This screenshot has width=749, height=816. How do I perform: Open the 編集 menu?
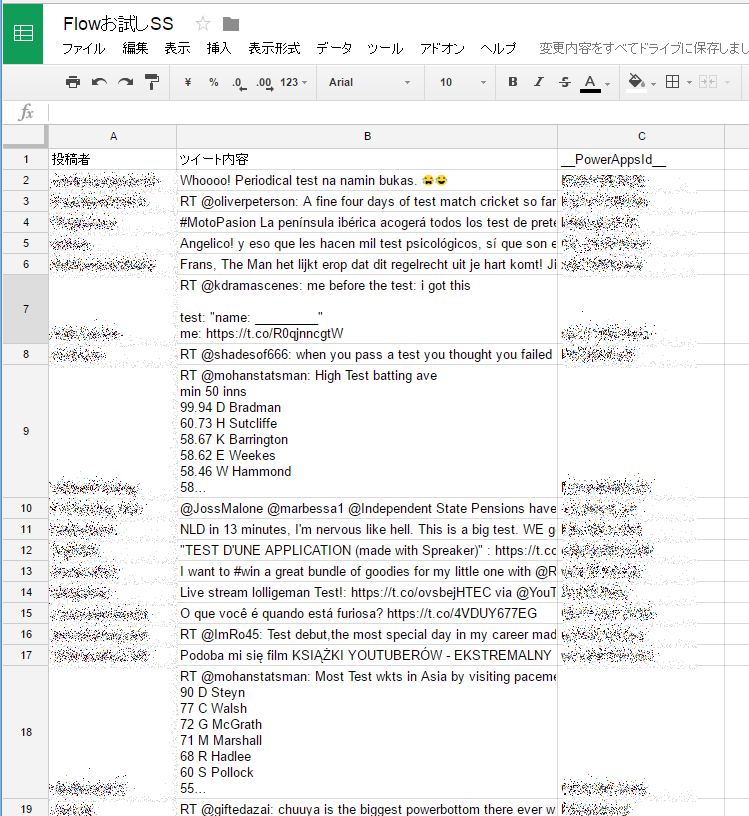(135, 48)
